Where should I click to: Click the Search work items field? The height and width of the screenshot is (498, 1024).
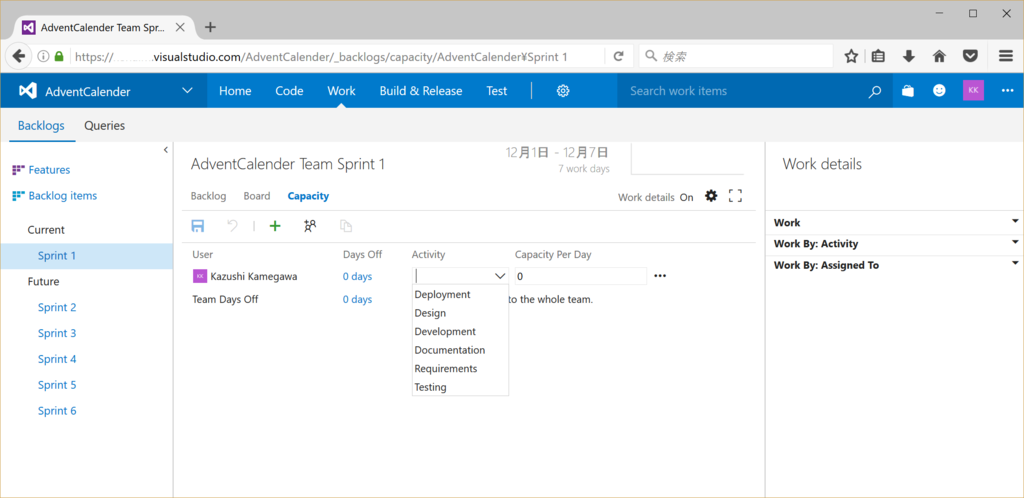(x=741, y=91)
